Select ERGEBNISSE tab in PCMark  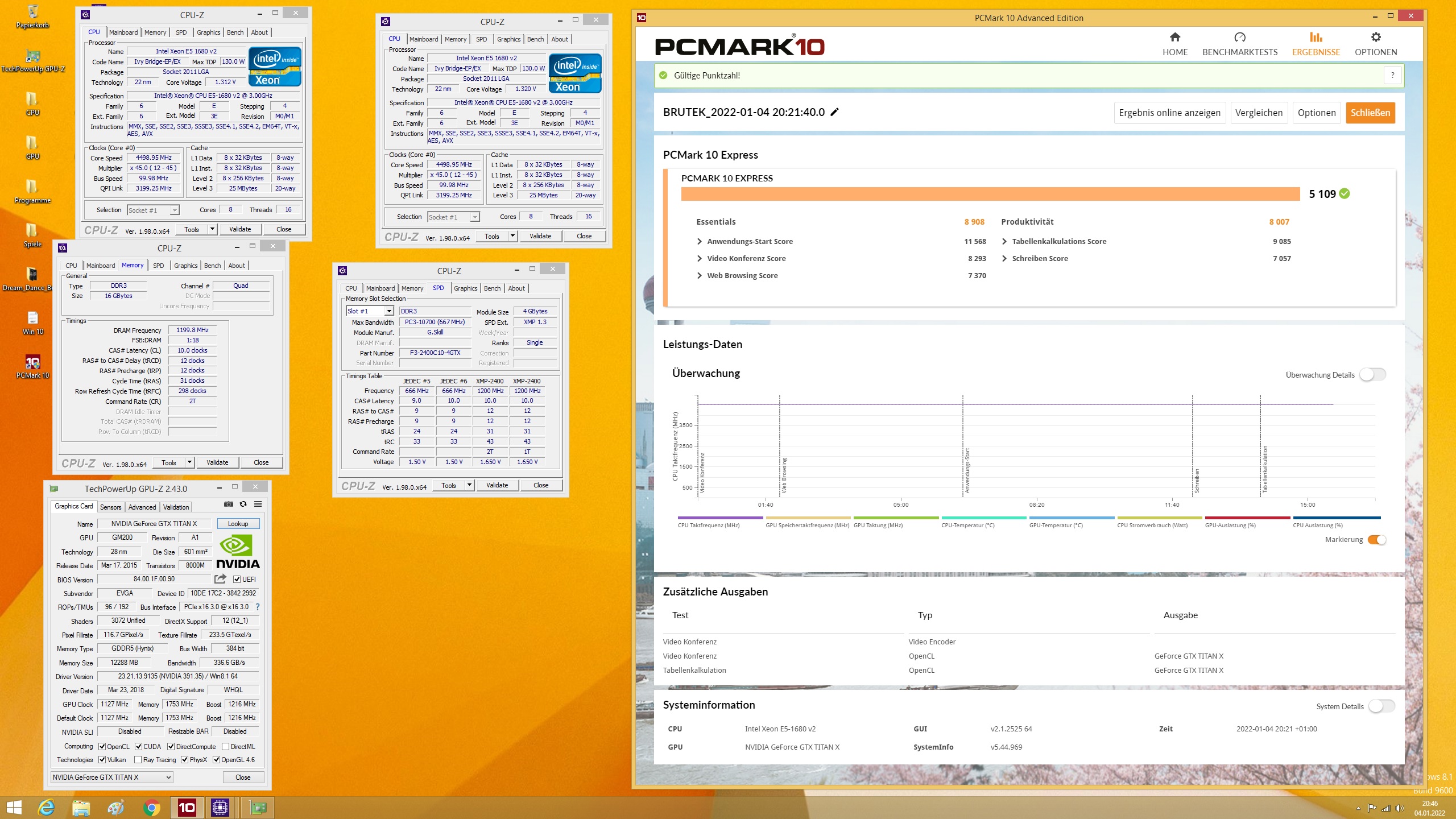(1316, 44)
